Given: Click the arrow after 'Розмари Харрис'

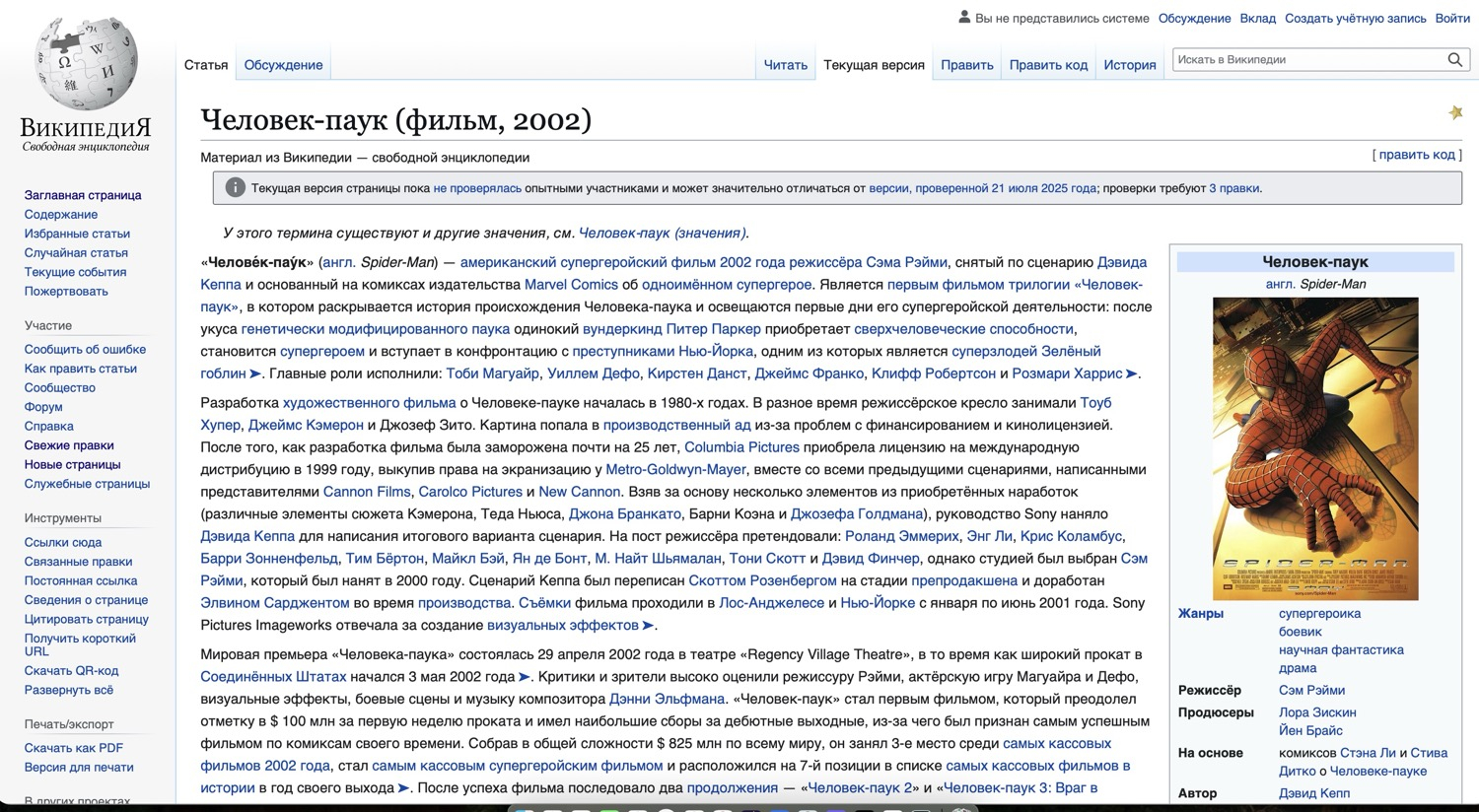Looking at the screenshot, I should pyautogui.click(x=1132, y=374).
